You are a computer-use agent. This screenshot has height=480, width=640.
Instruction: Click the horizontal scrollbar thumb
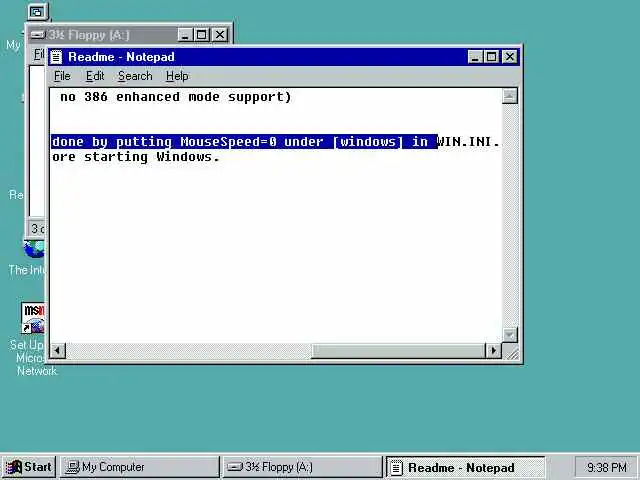tap(398, 351)
